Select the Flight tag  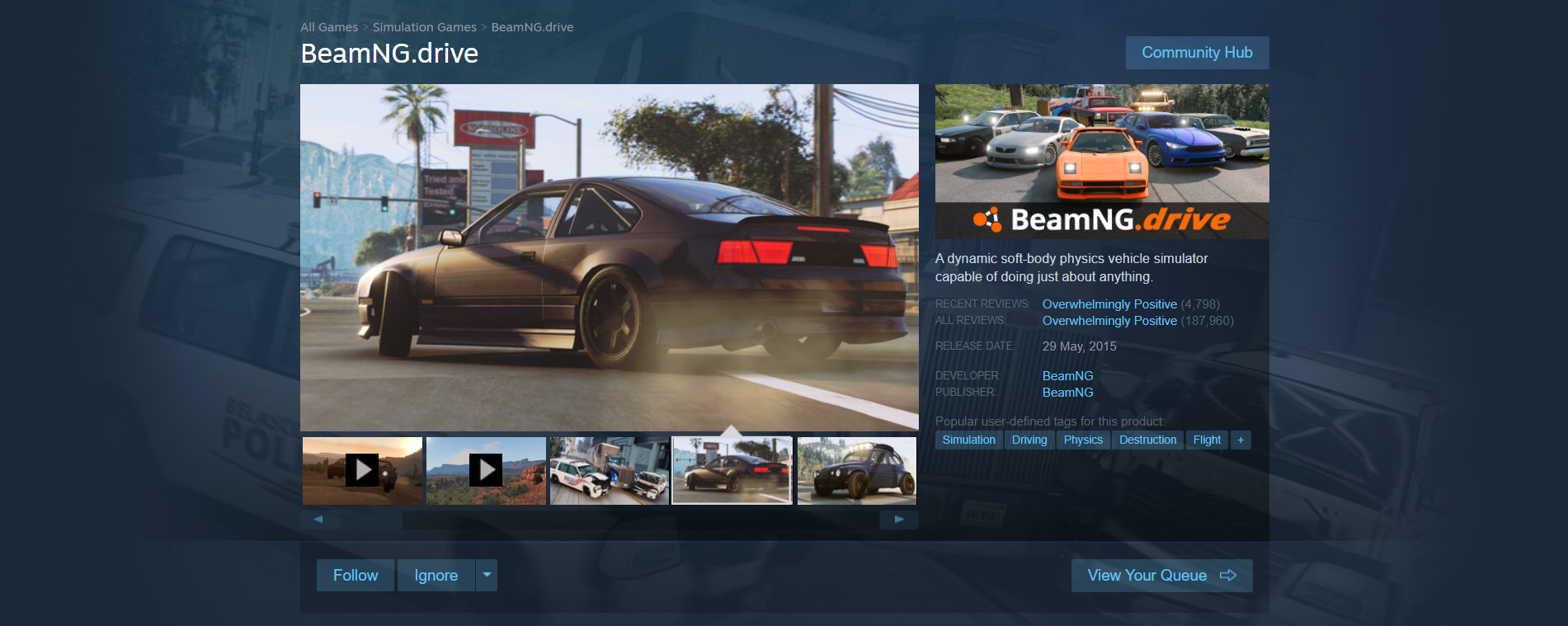pos(1207,440)
